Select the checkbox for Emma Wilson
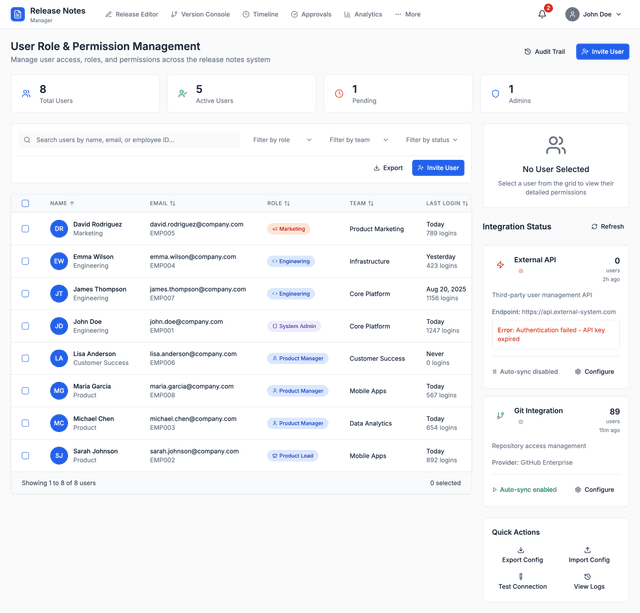 click(26, 261)
